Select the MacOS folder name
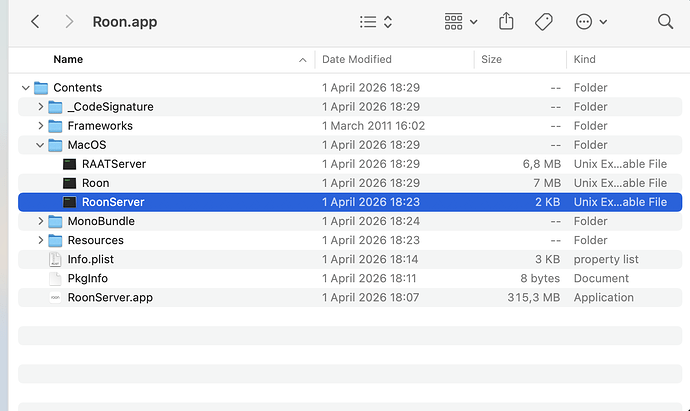Image resolution: width=690 pixels, height=411 pixels. coord(87,145)
